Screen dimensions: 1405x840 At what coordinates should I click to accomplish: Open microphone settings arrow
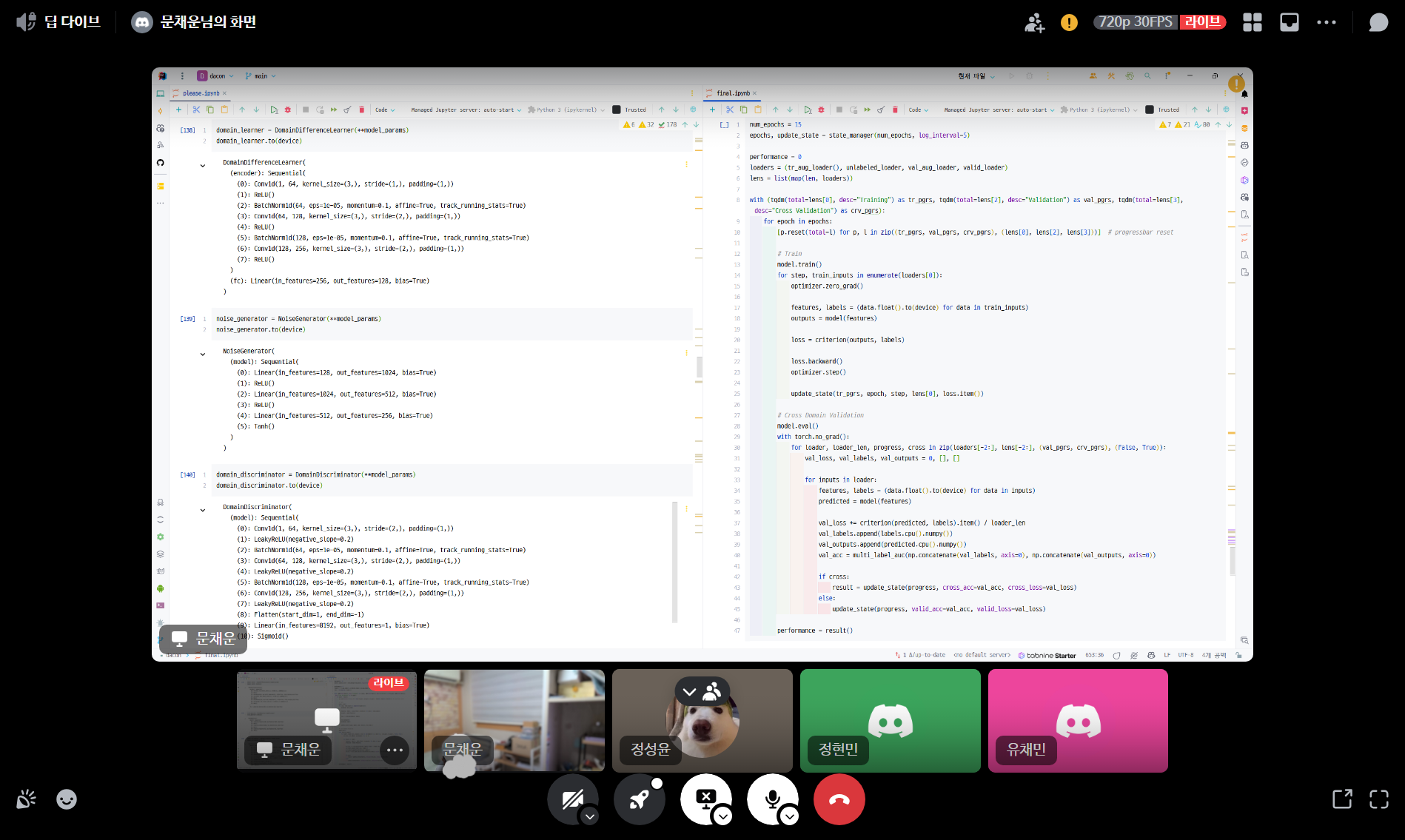(x=790, y=816)
